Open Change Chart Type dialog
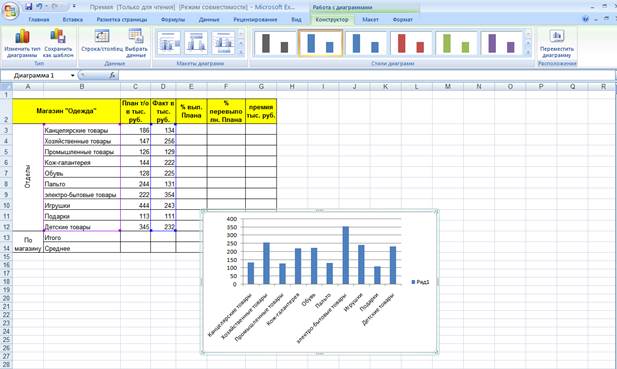Image resolution: width=617 pixels, height=369 pixels. click(22, 43)
